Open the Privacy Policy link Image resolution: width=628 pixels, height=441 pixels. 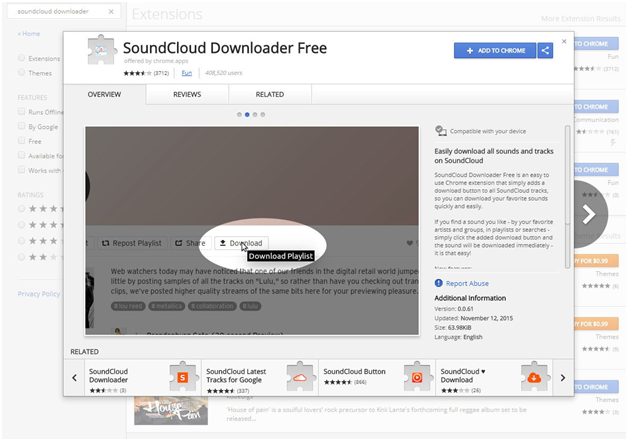(x=39, y=294)
